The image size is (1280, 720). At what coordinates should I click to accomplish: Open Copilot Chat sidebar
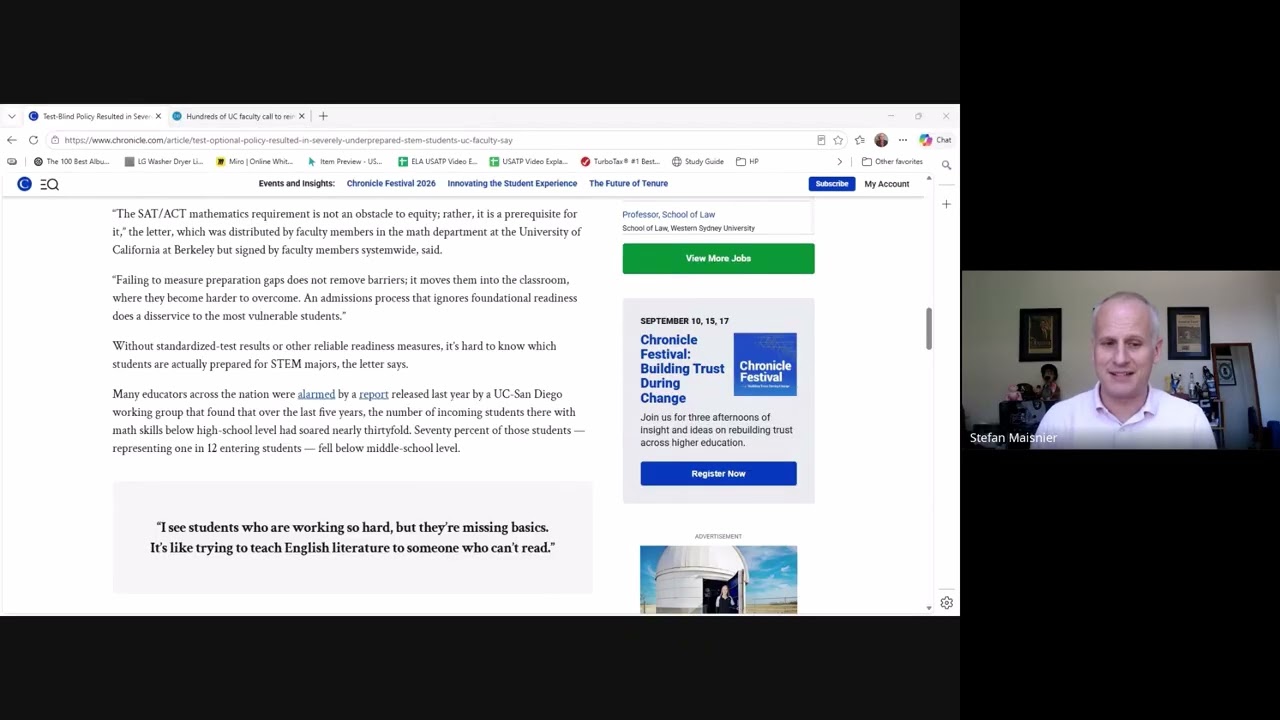[x=935, y=140]
